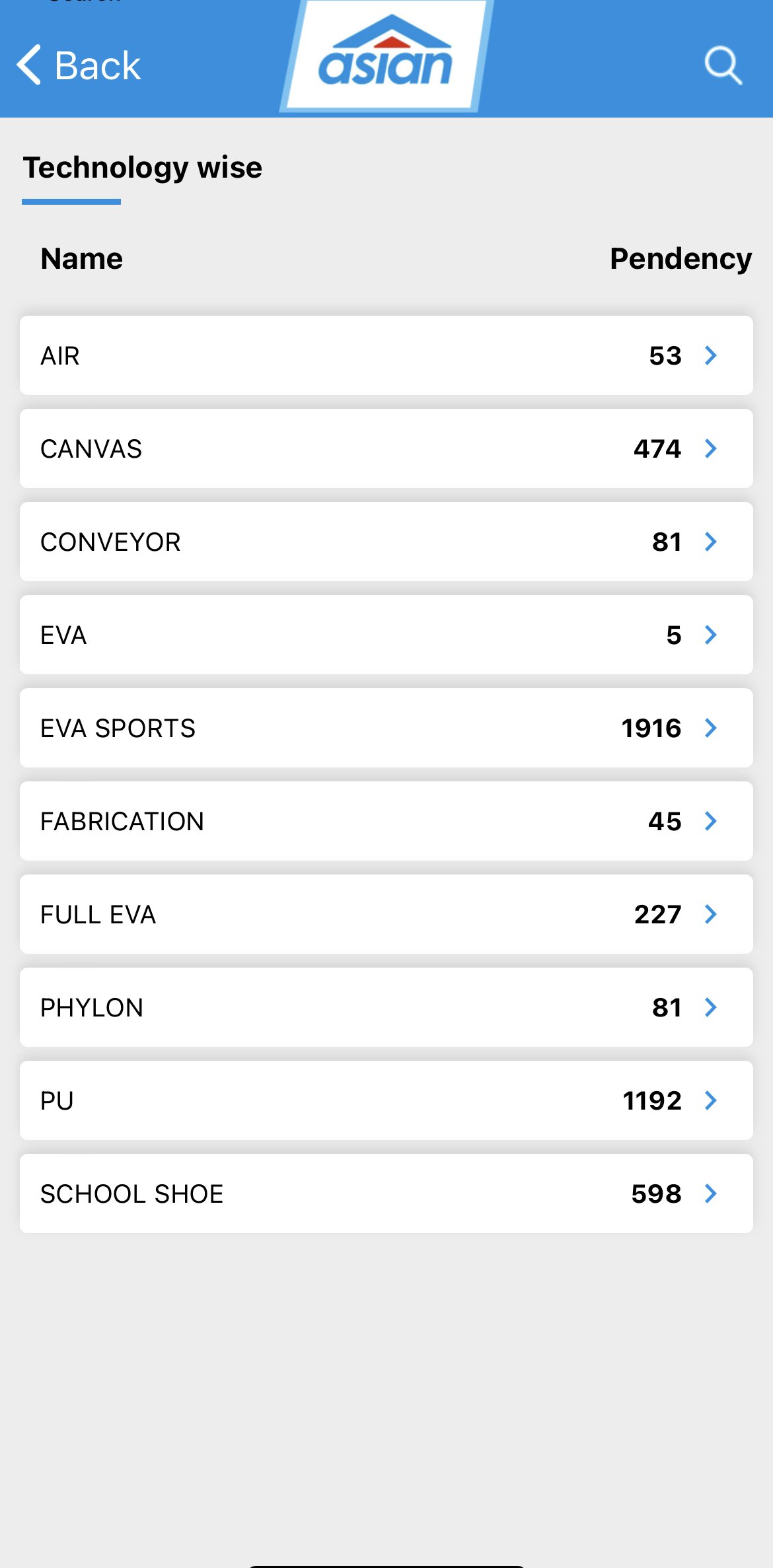Expand the EVA SPORTS chevron
773x1568 pixels.
pos(711,728)
